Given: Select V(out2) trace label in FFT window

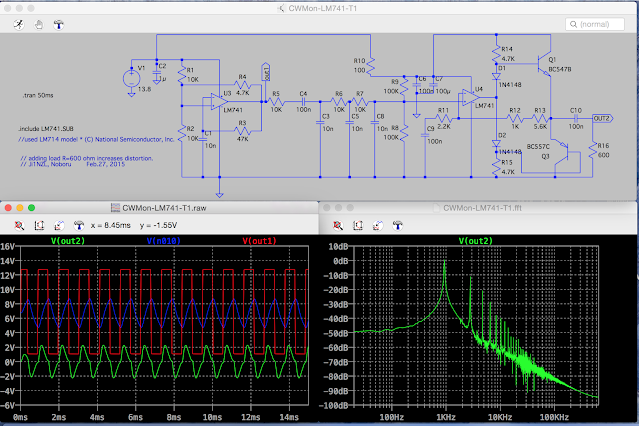Looking at the screenshot, I should pyautogui.click(x=476, y=241).
